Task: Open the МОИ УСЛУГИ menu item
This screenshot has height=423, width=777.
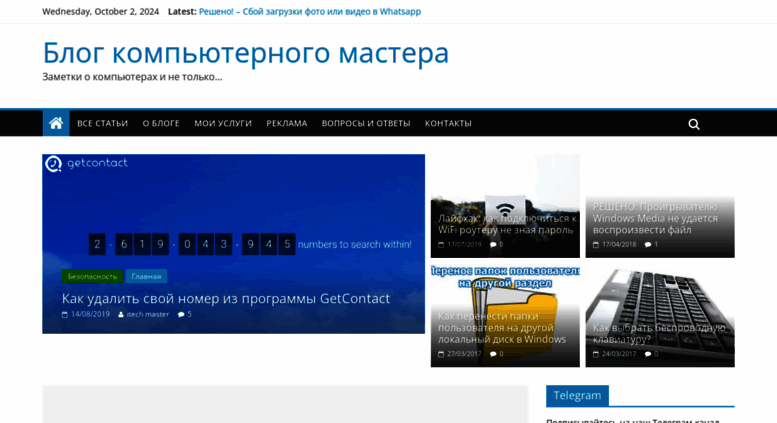Action: (x=223, y=123)
